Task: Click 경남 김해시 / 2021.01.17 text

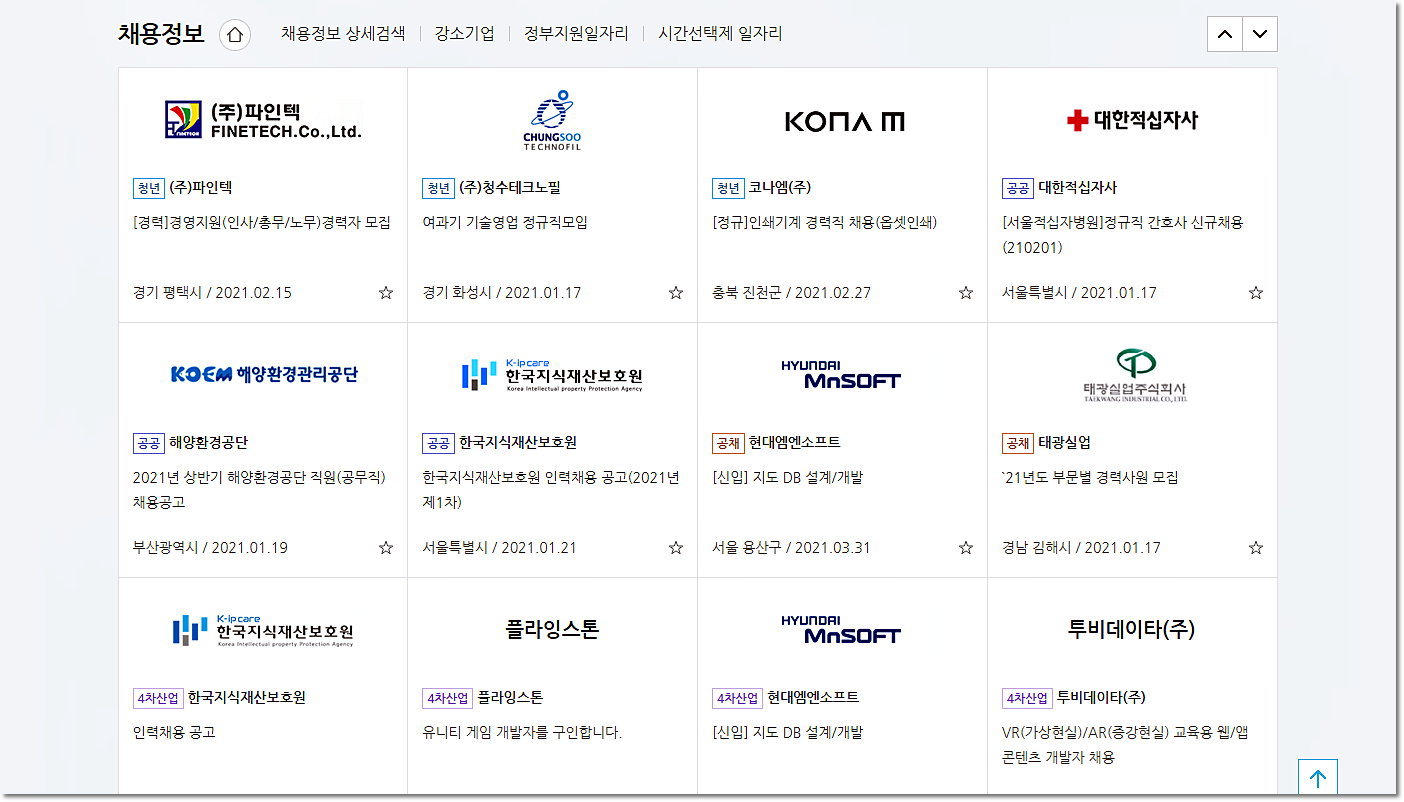Action: (x=1082, y=548)
